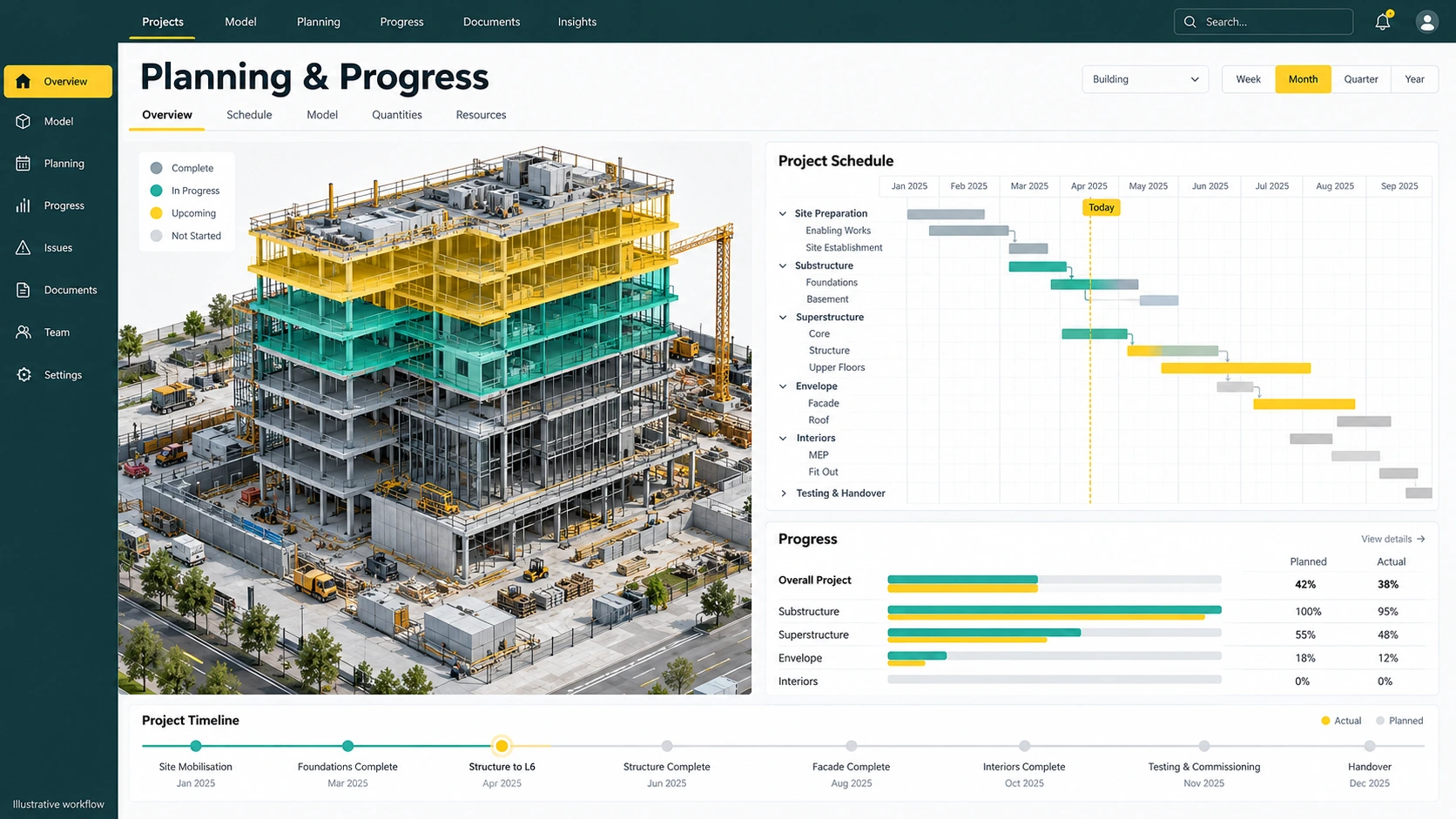1456x819 pixels.
Task: Collapse the Envelope schedule group
Action: (x=783, y=386)
